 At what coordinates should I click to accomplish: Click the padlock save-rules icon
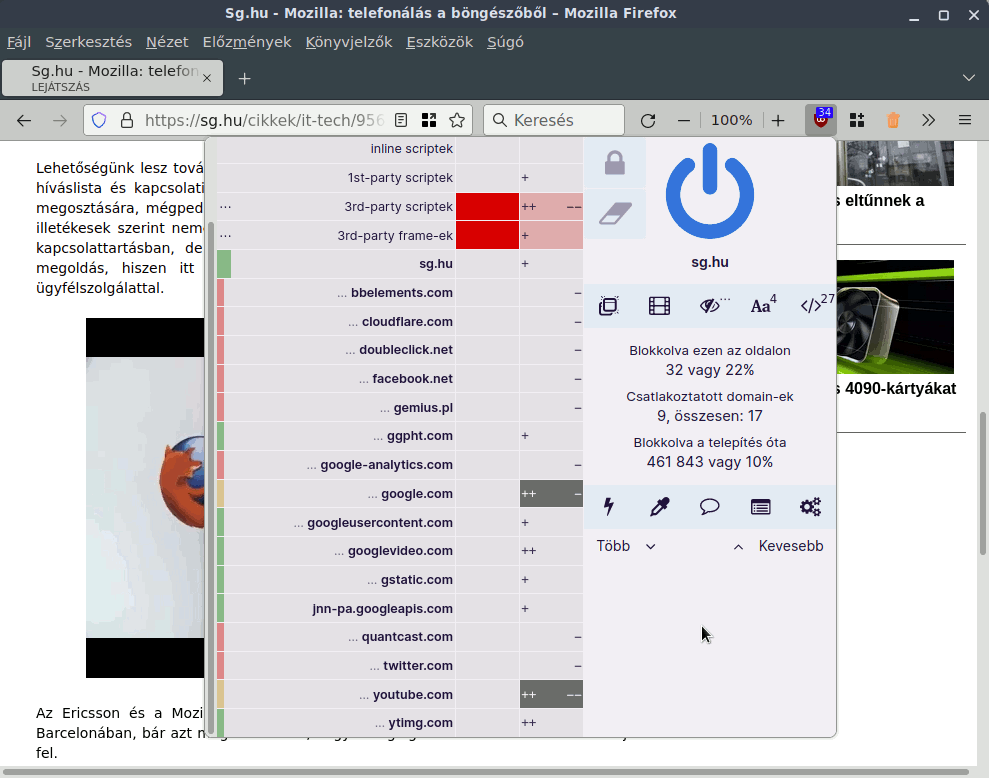point(614,163)
